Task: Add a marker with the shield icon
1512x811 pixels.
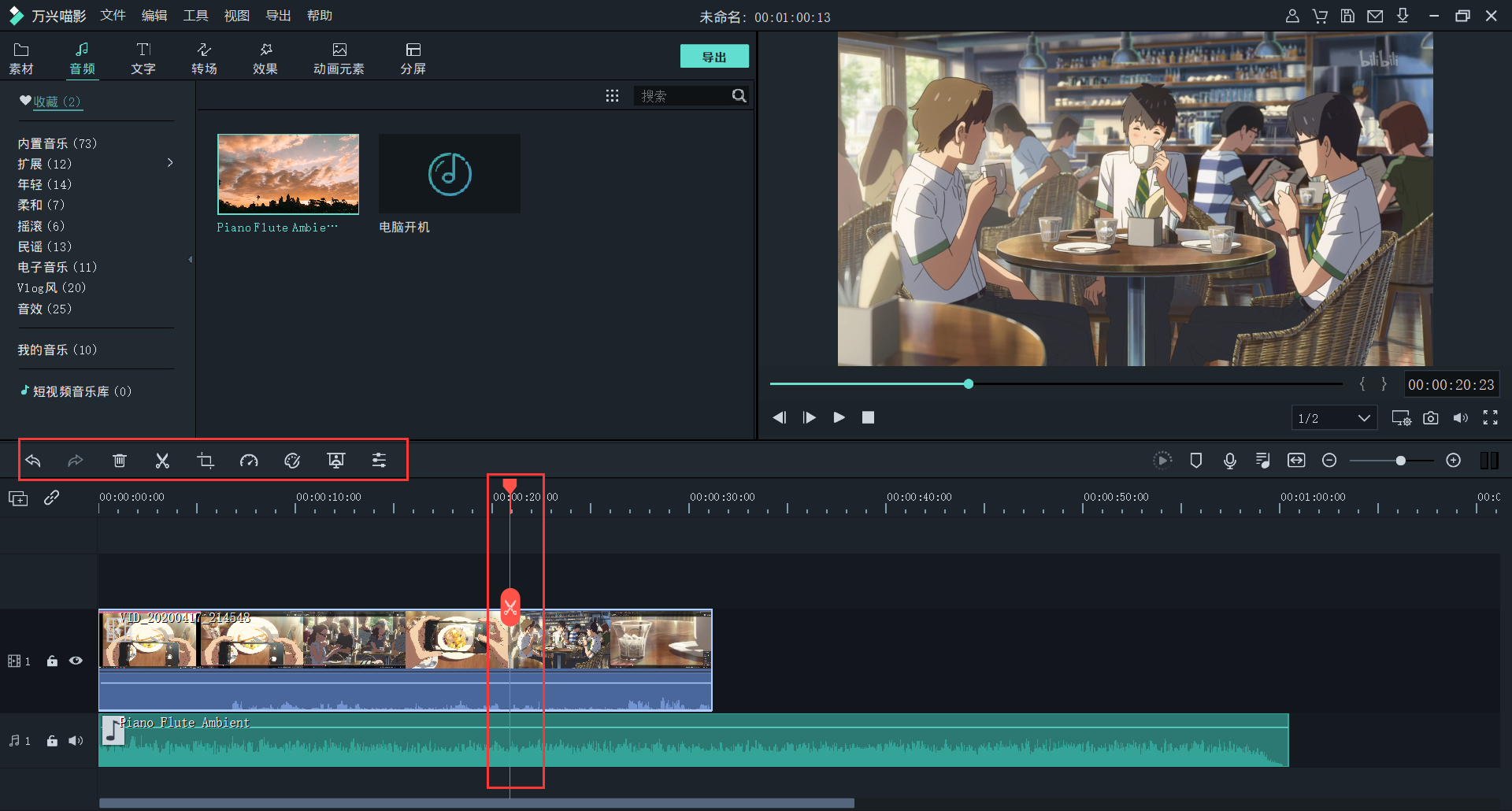Action: (x=1196, y=461)
